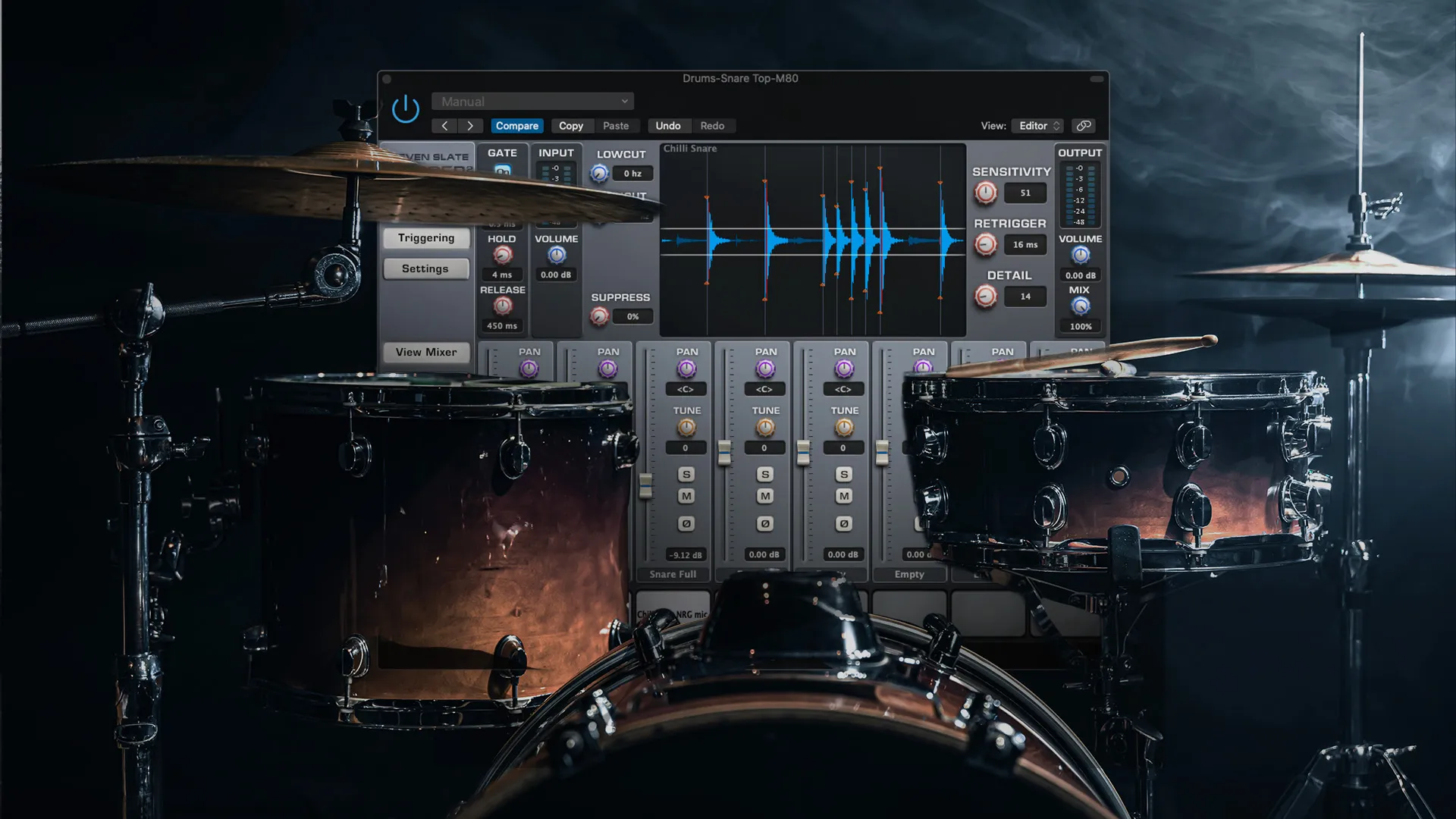Click the output level meter
The width and height of the screenshot is (1456, 819).
1080,195
